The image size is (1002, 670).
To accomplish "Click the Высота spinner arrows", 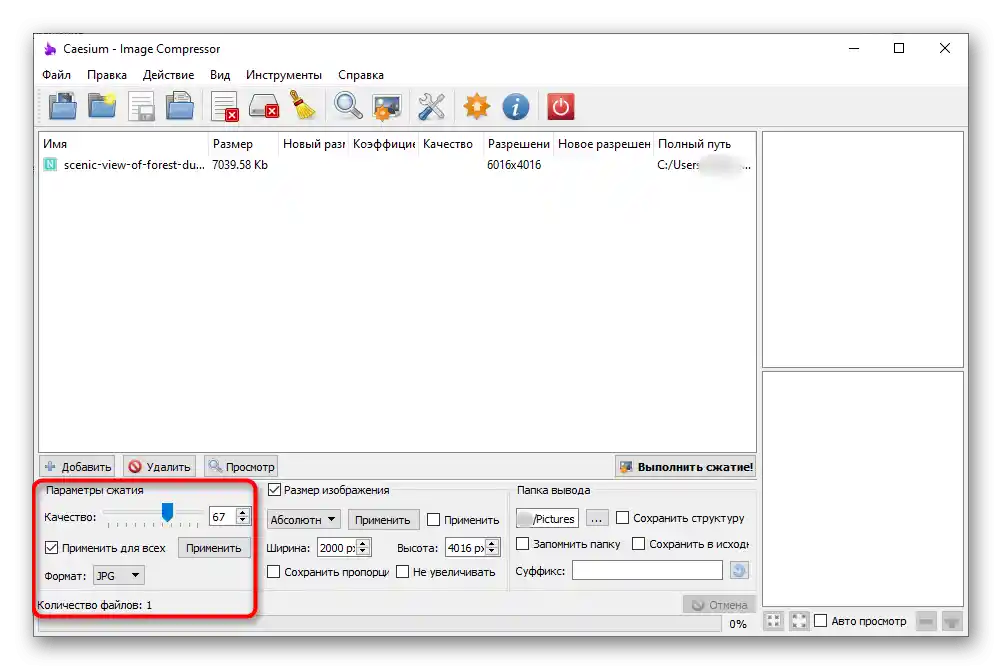I will (492, 547).
